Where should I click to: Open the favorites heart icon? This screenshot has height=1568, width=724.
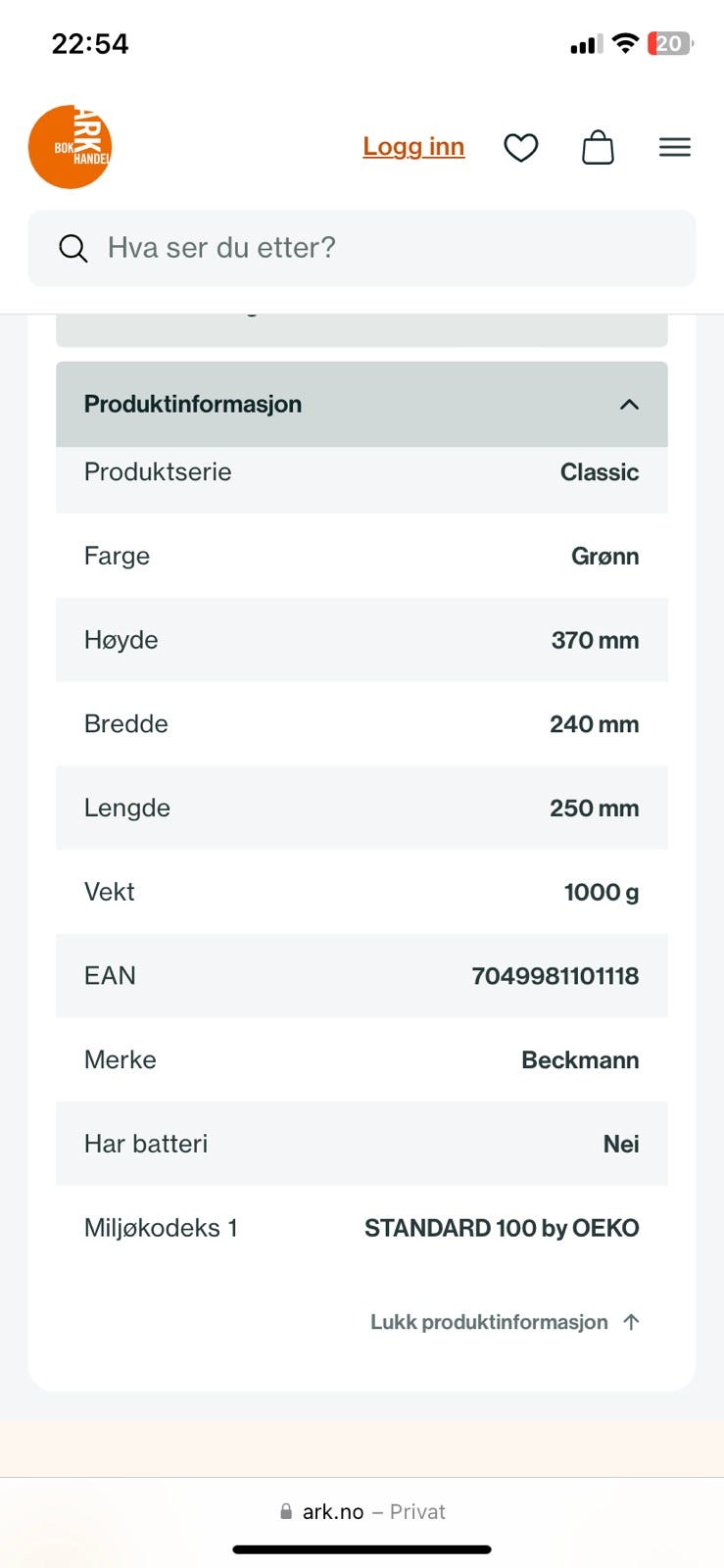[521, 148]
